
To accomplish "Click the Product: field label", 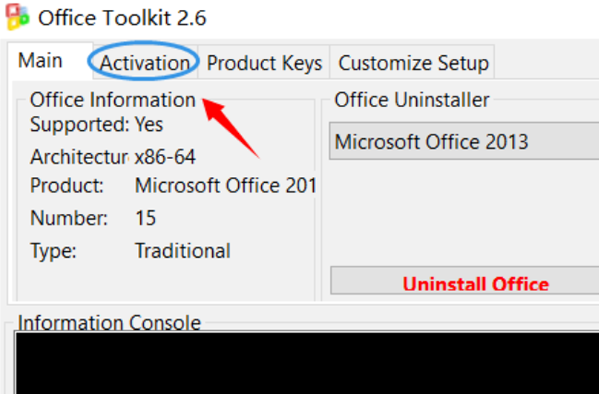I will pos(67,185).
